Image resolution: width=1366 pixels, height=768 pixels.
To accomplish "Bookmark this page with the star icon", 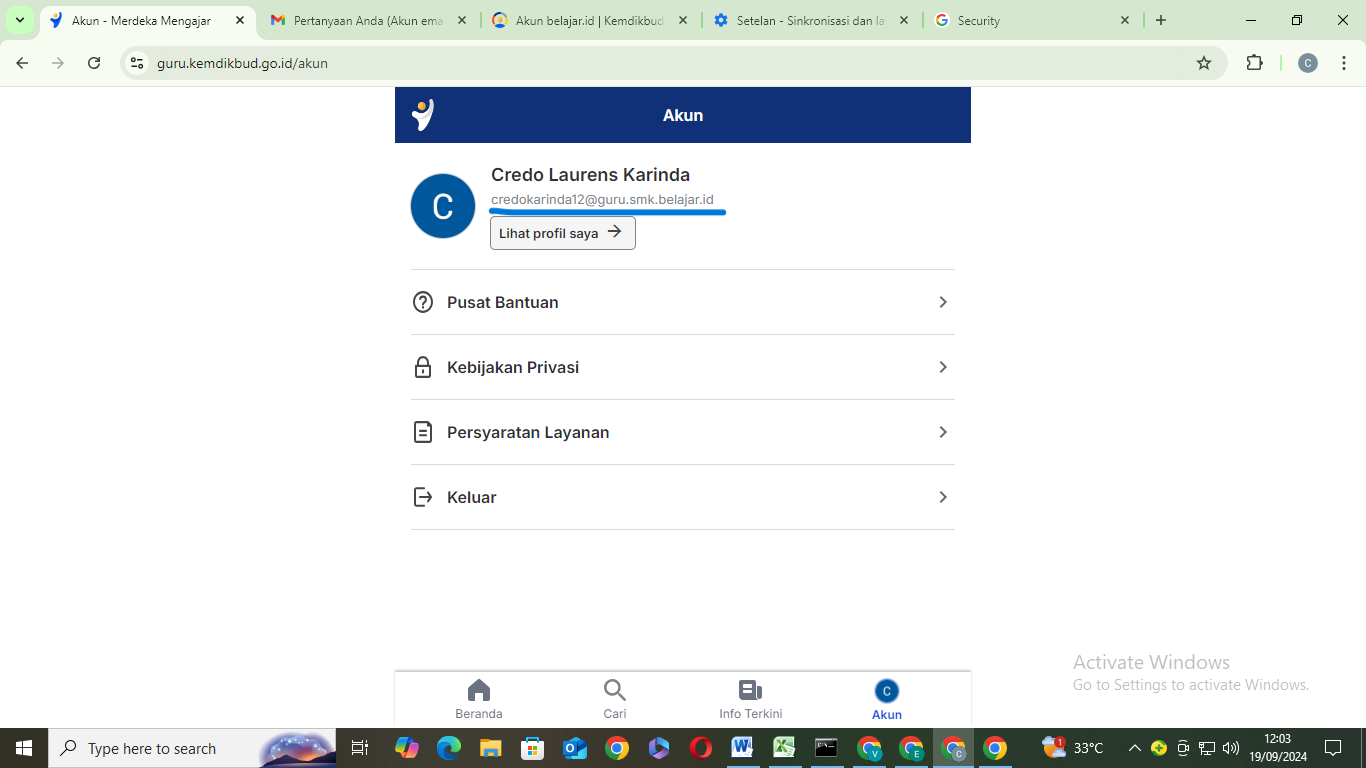I will click(x=1204, y=63).
